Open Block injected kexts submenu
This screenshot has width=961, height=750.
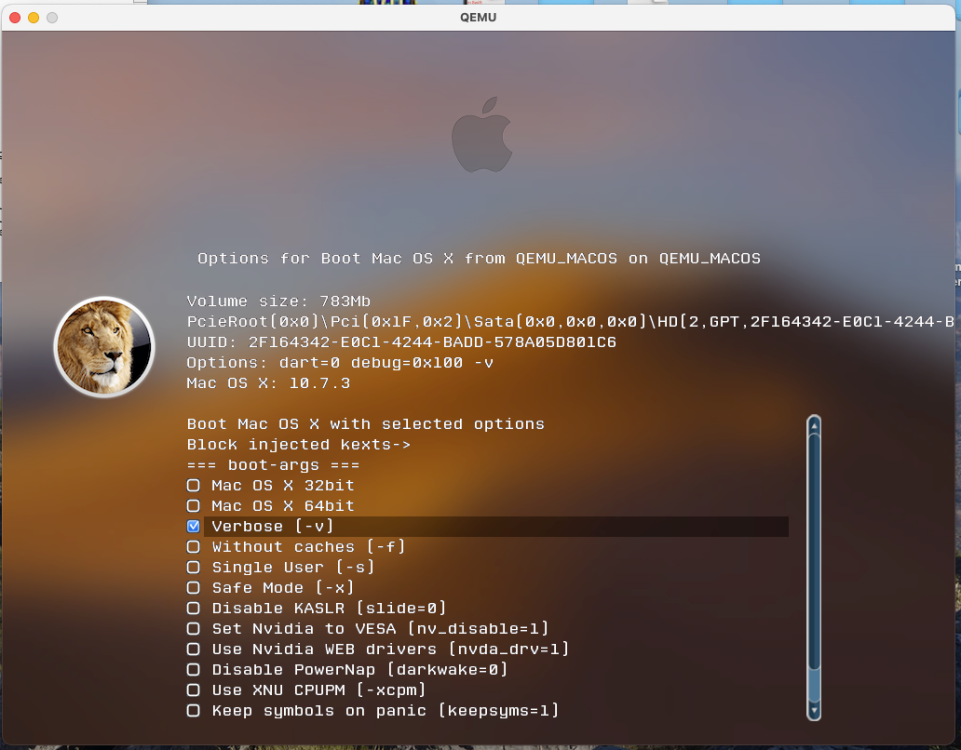[298, 445]
